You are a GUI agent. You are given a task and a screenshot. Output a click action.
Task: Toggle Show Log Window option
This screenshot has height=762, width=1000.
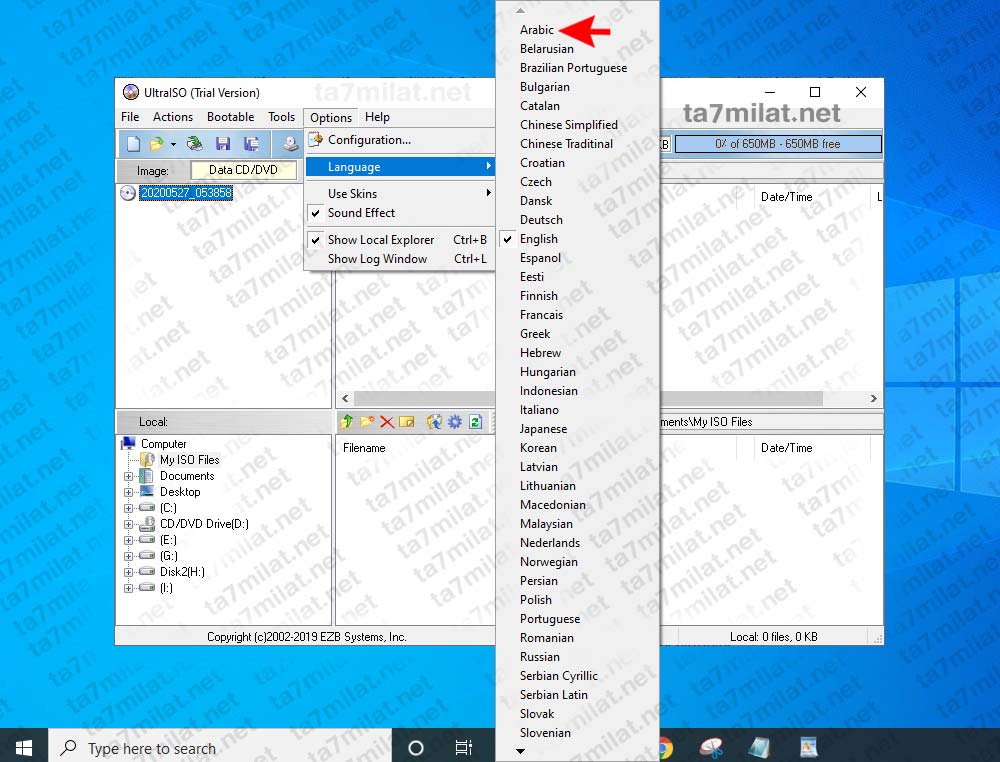[400, 259]
